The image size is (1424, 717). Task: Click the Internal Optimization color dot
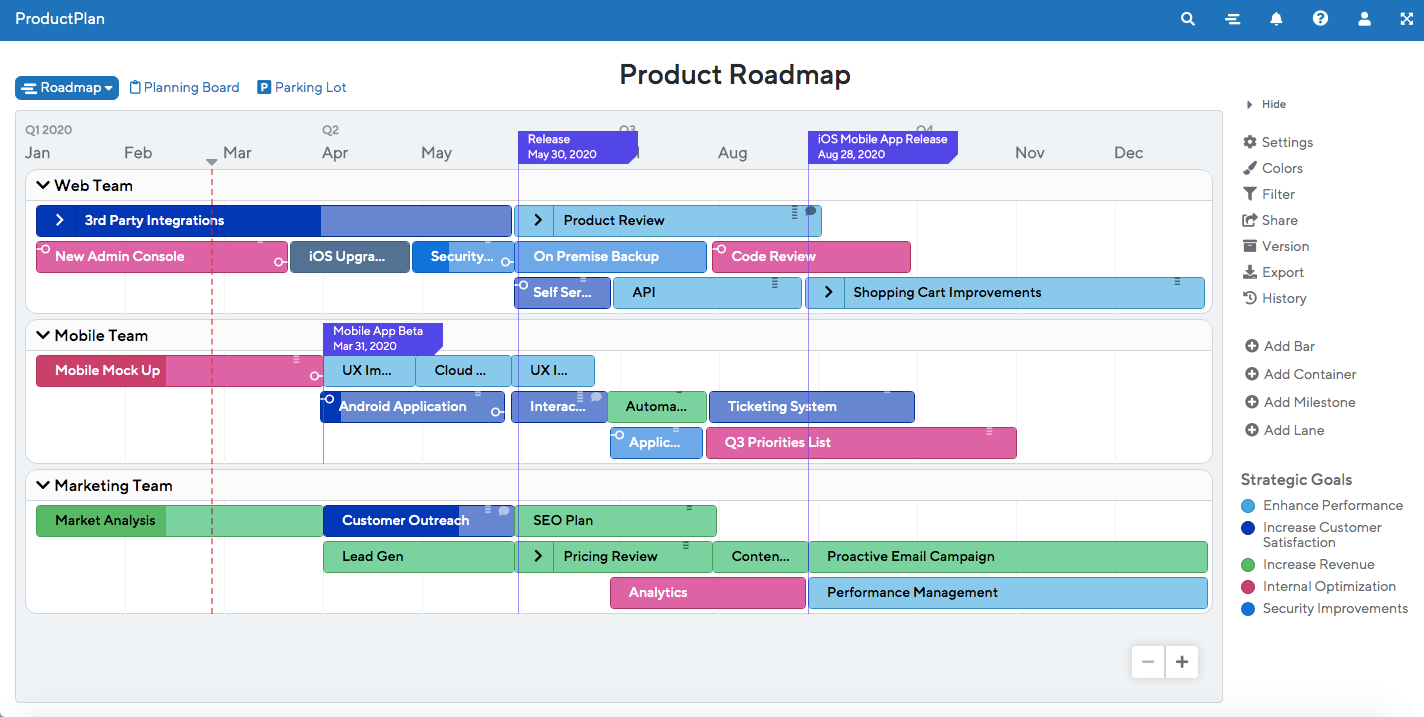pyautogui.click(x=1248, y=587)
